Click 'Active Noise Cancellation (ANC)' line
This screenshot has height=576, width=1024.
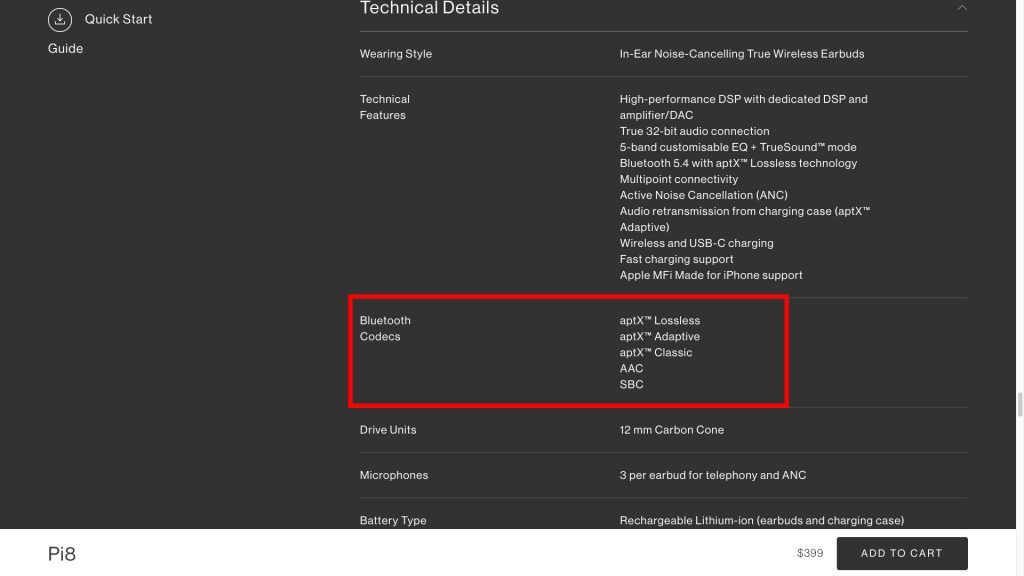pos(703,195)
